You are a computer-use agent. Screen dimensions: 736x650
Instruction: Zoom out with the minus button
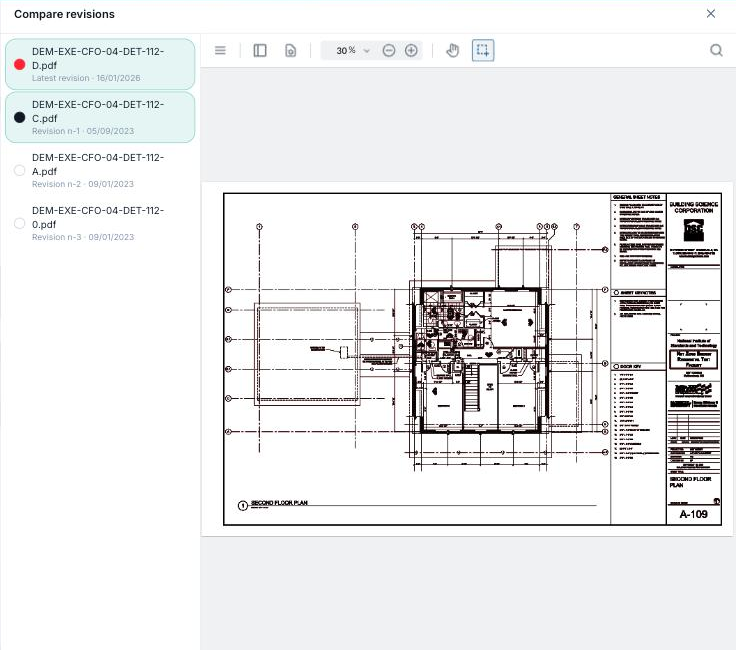(389, 50)
